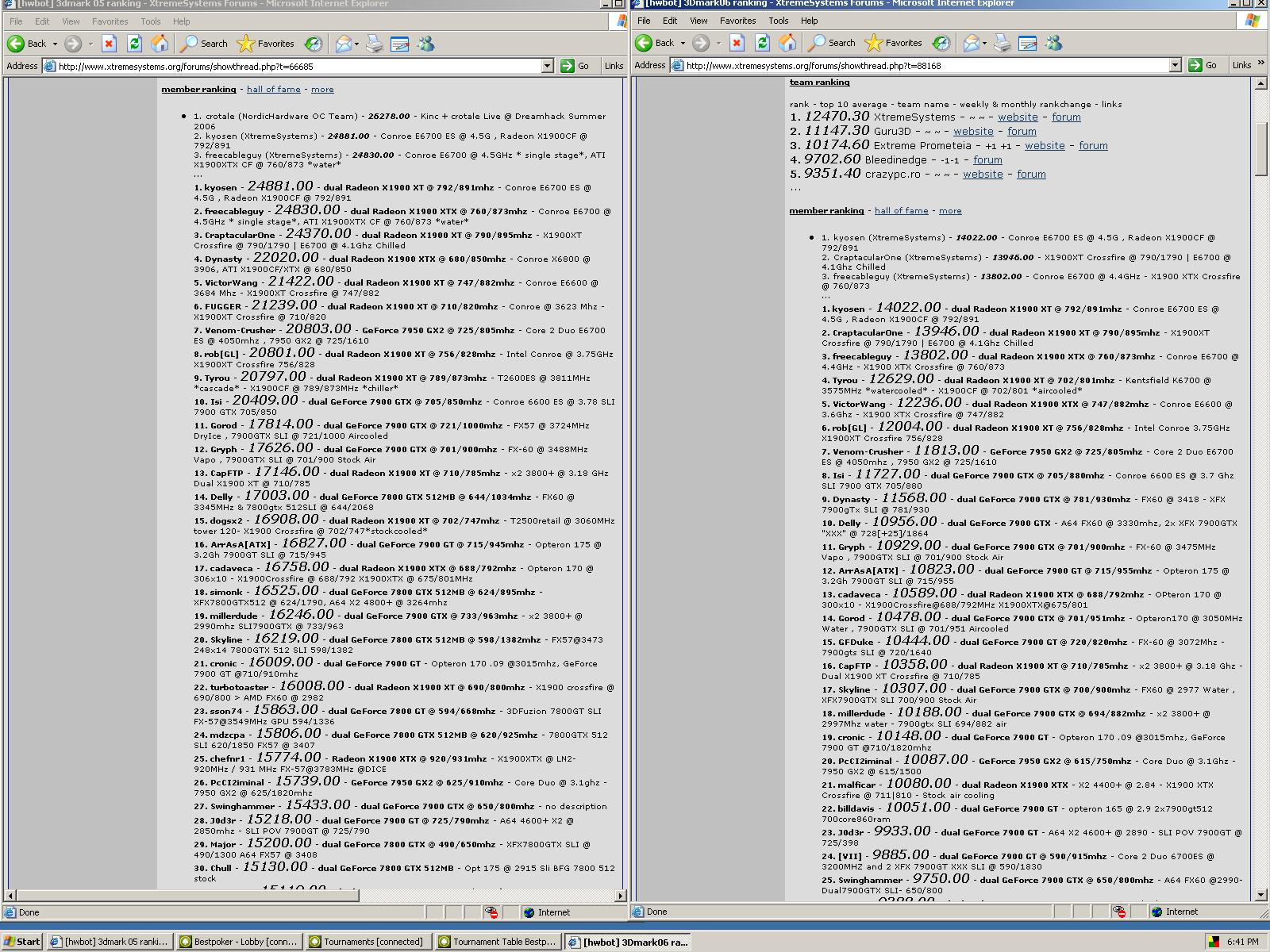Click Stop icon in left 3dmark05 window

(110, 44)
